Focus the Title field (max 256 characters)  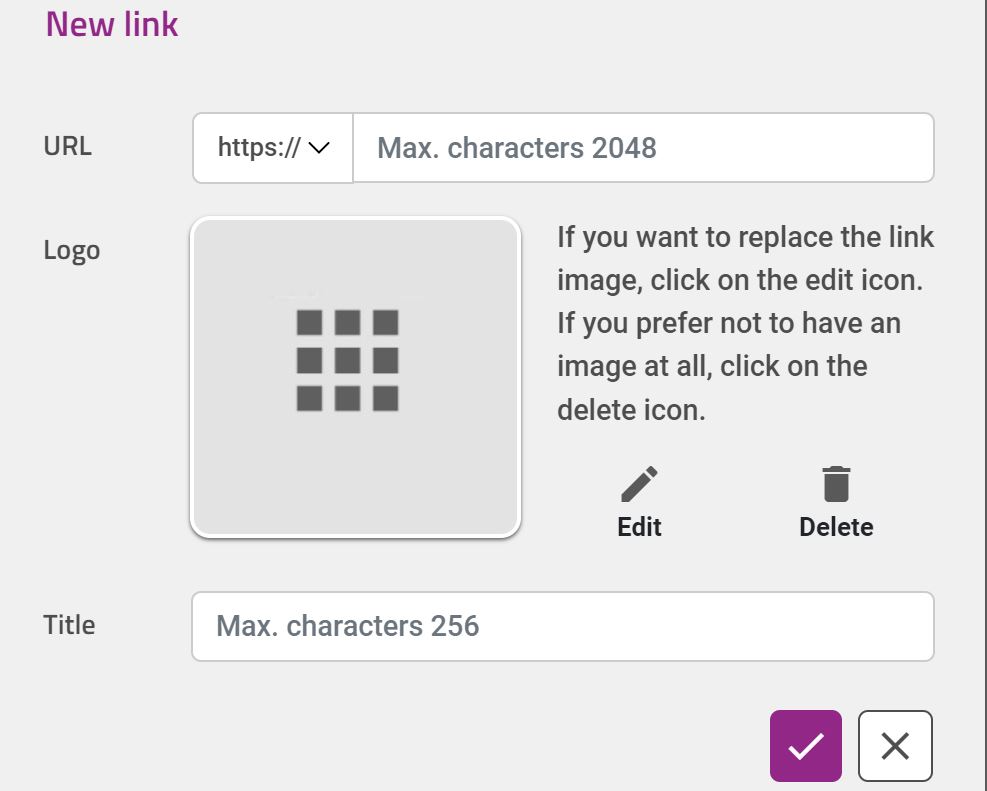563,626
